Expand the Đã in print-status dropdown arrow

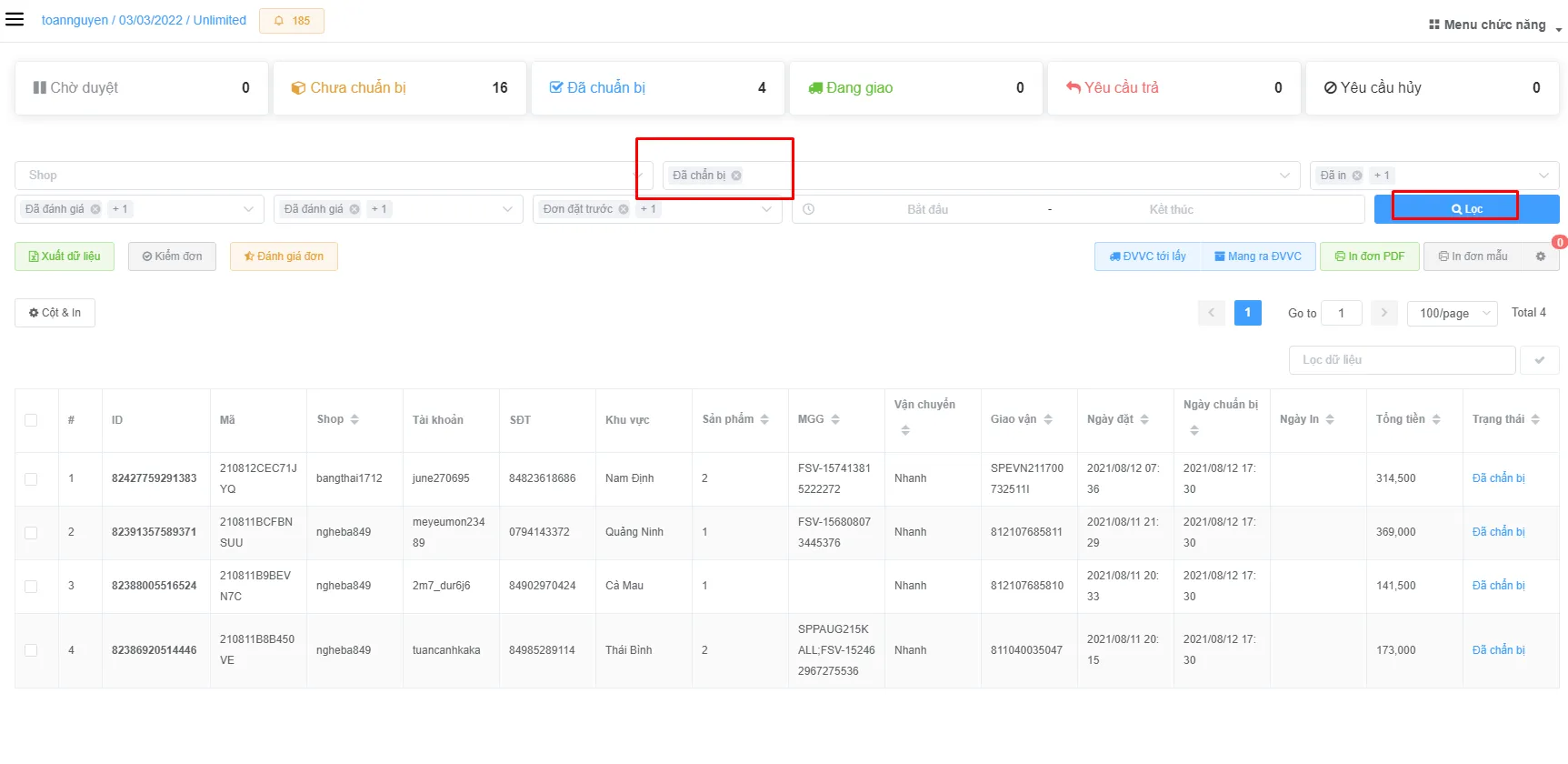pyautogui.click(x=1543, y=176)
